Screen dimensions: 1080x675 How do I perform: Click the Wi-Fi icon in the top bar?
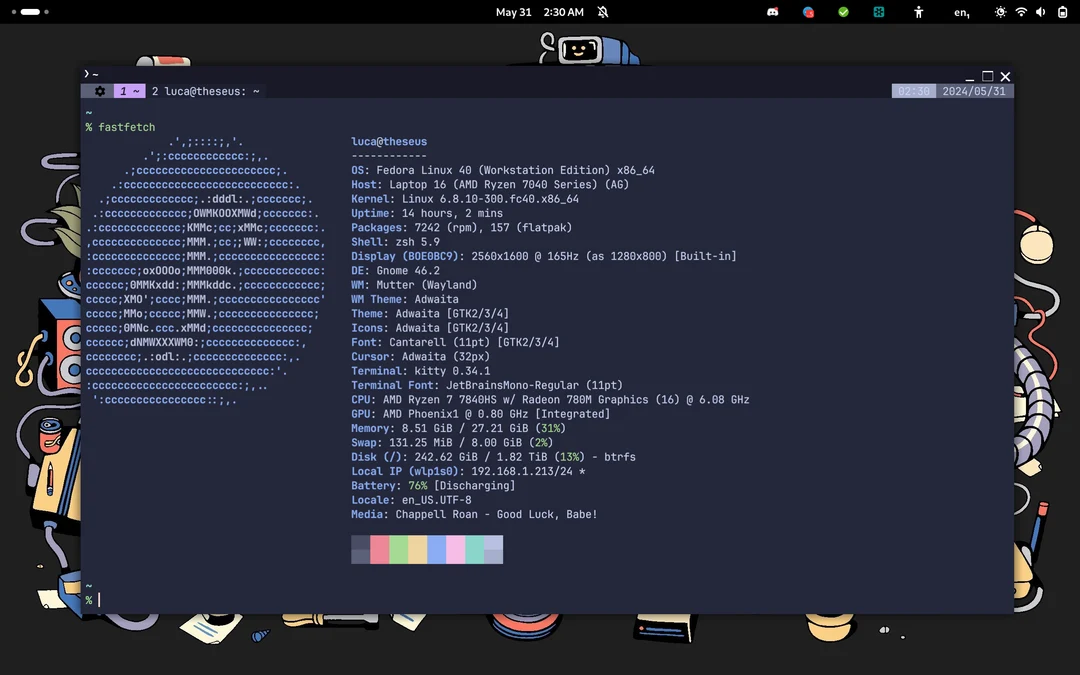click(1020, 12)
